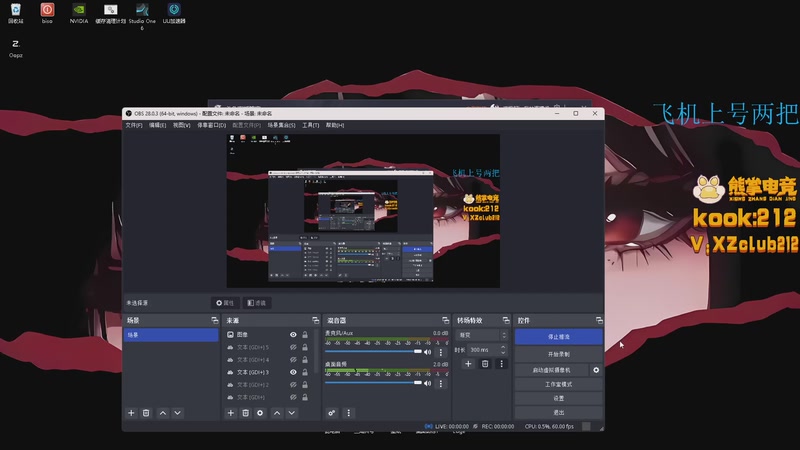This screenshot has height=450, width=800.
Task: Remove transition with trash icon
Action: [x=485, y=363]
